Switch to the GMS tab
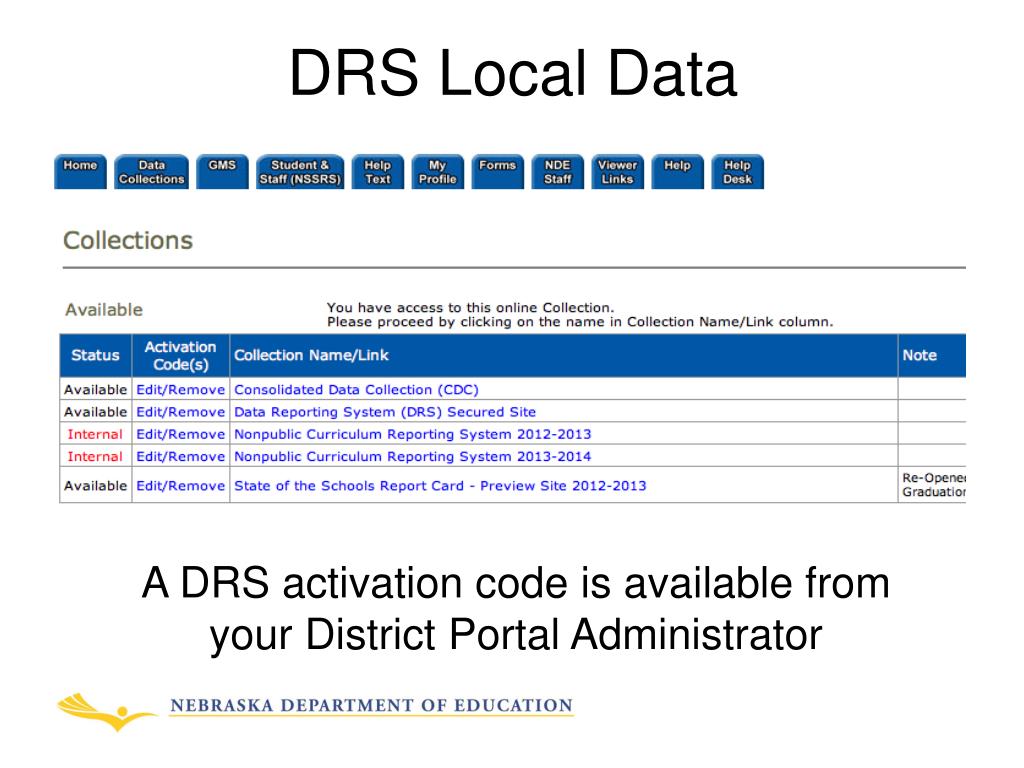This screenshot has width=1024, height=768. tap(222, 172)
